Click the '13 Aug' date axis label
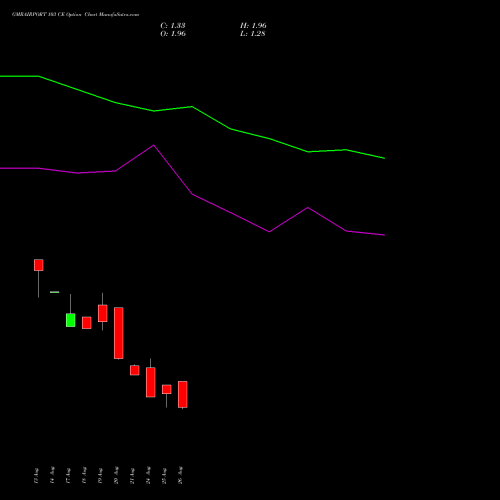The width and height of the screenshot is (500, 500). [36, 476]
